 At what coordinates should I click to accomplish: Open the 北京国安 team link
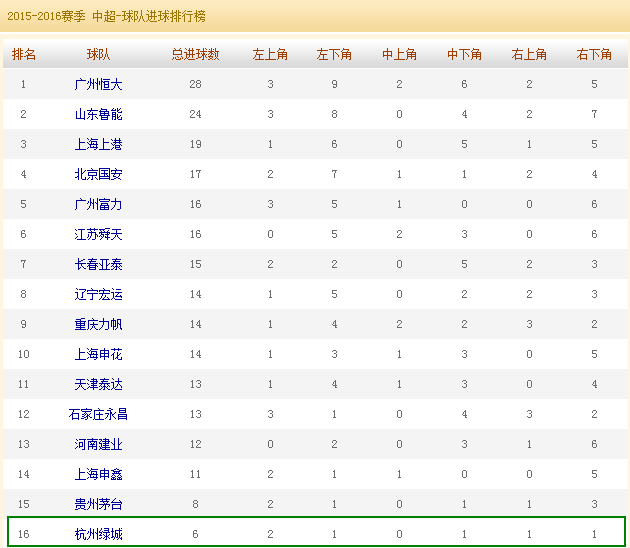pos(98,174)
